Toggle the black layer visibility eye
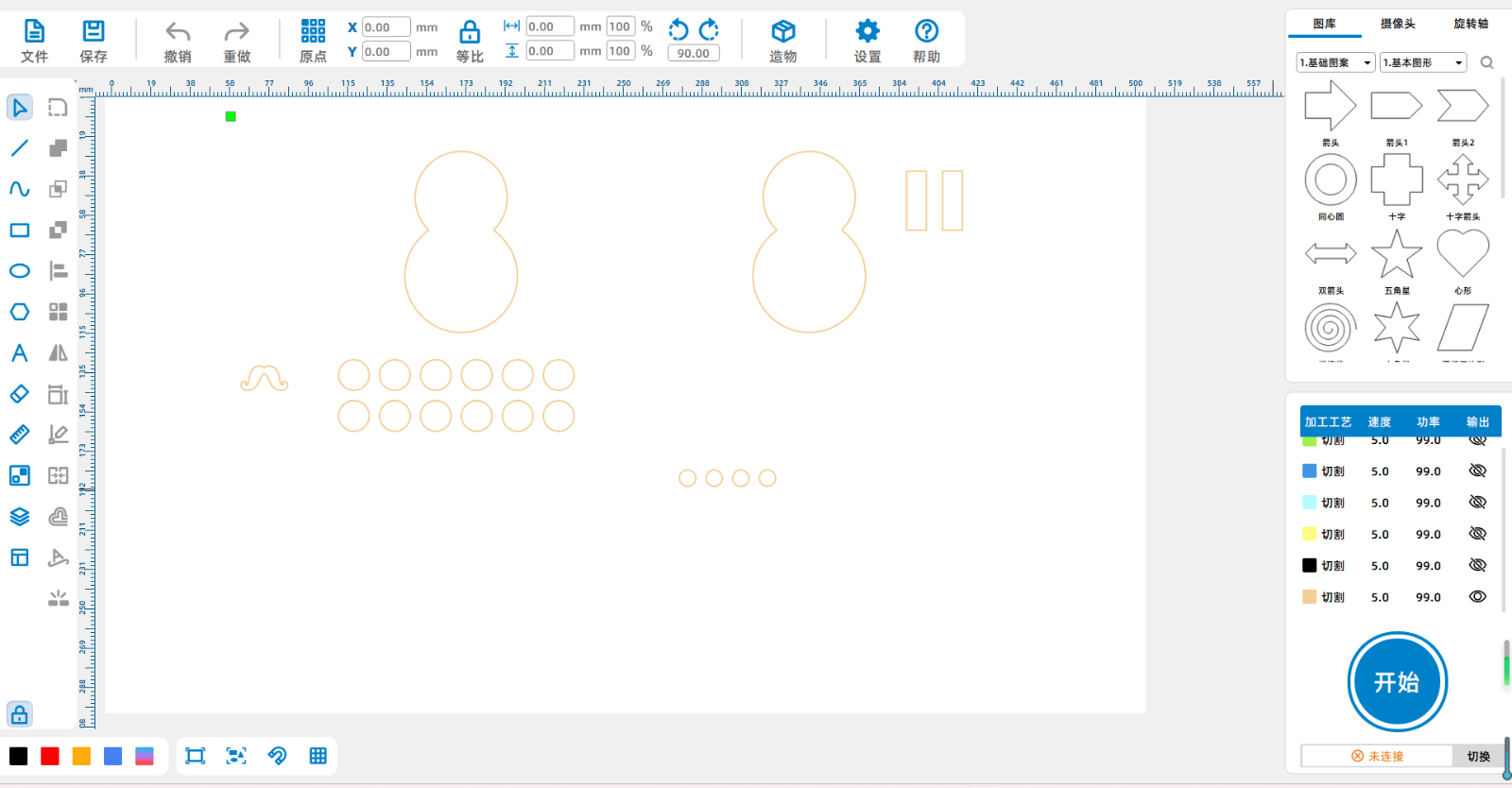This screenshot has width=1512, height=788. coord(1478,565)
